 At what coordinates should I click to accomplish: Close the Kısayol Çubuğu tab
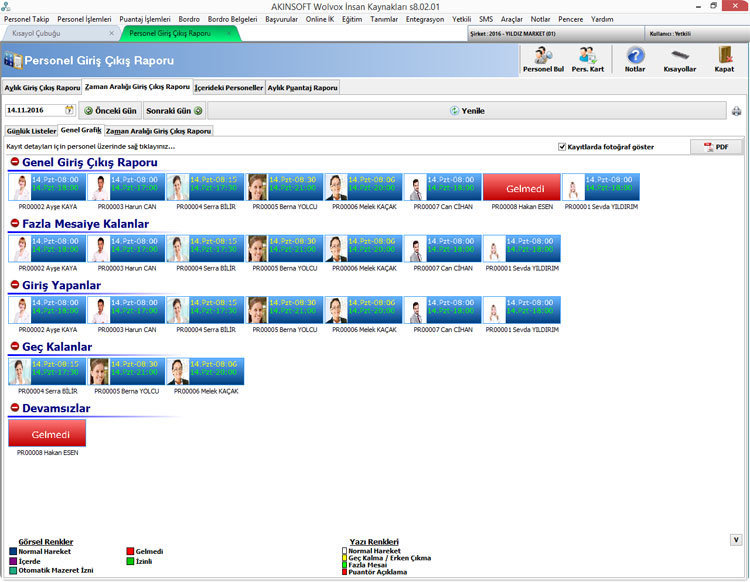click(111, 33)
